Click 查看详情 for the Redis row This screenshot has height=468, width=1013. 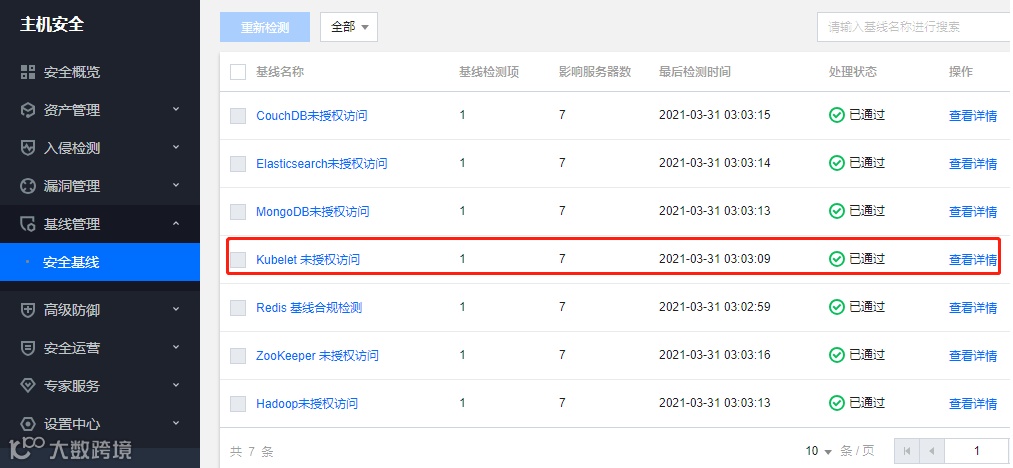[973, 308]
